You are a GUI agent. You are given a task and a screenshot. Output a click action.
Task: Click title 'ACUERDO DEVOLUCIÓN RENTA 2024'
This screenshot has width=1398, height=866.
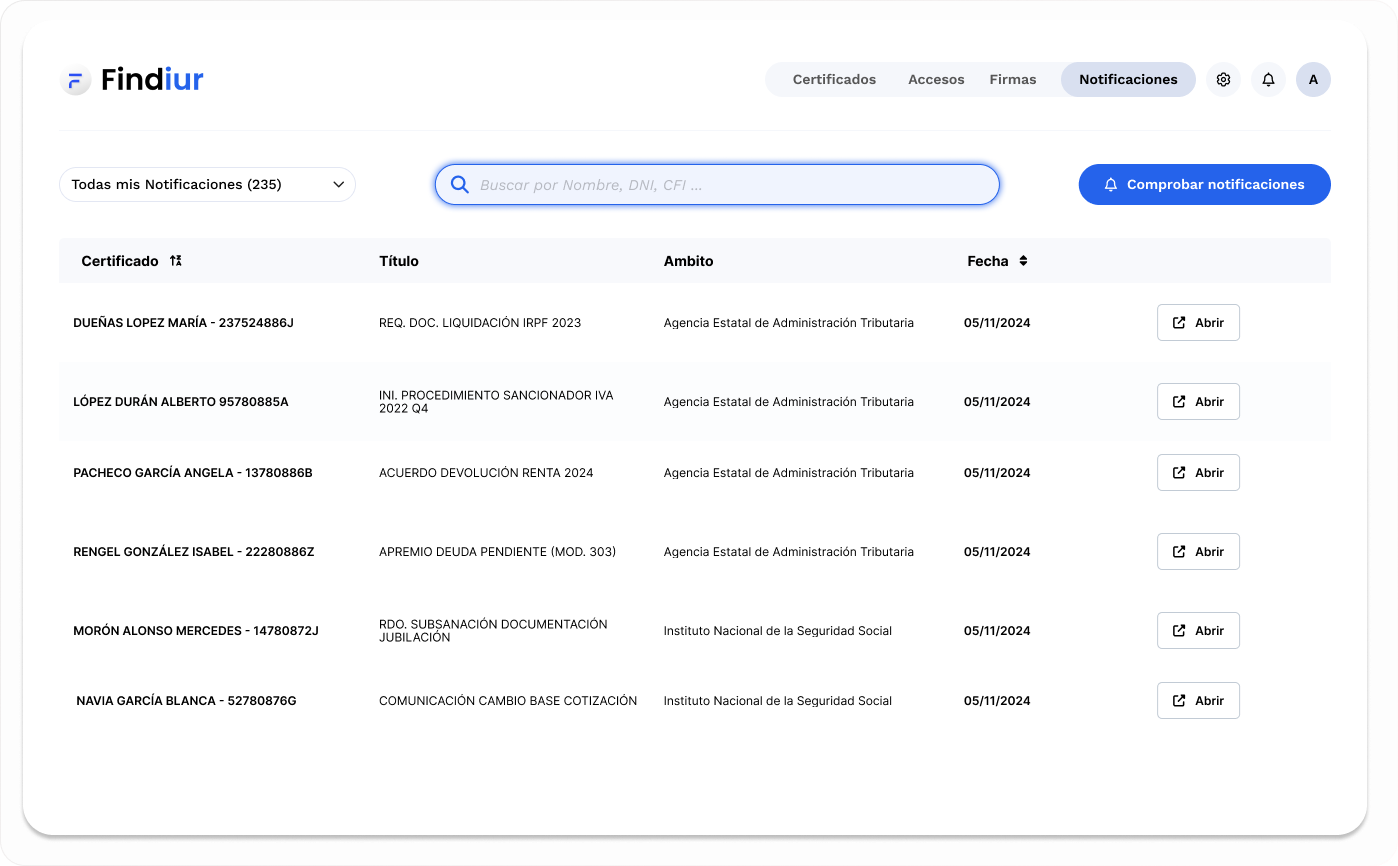pos(486,473)
